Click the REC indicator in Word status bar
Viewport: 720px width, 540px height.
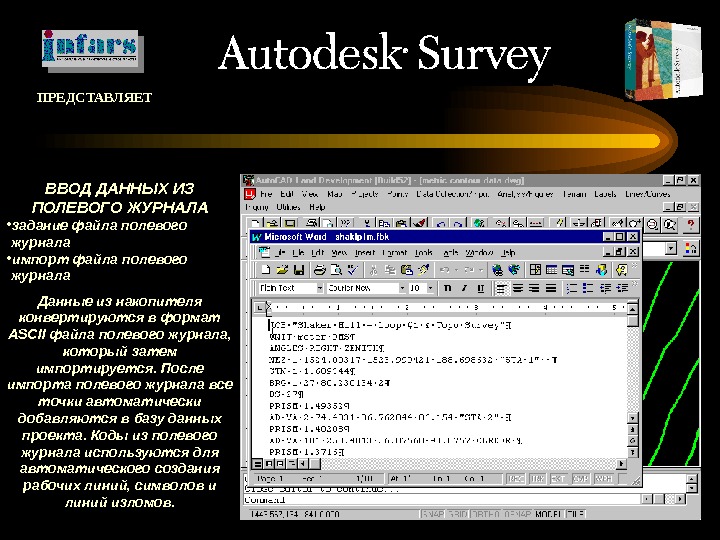tap(515, 479)
